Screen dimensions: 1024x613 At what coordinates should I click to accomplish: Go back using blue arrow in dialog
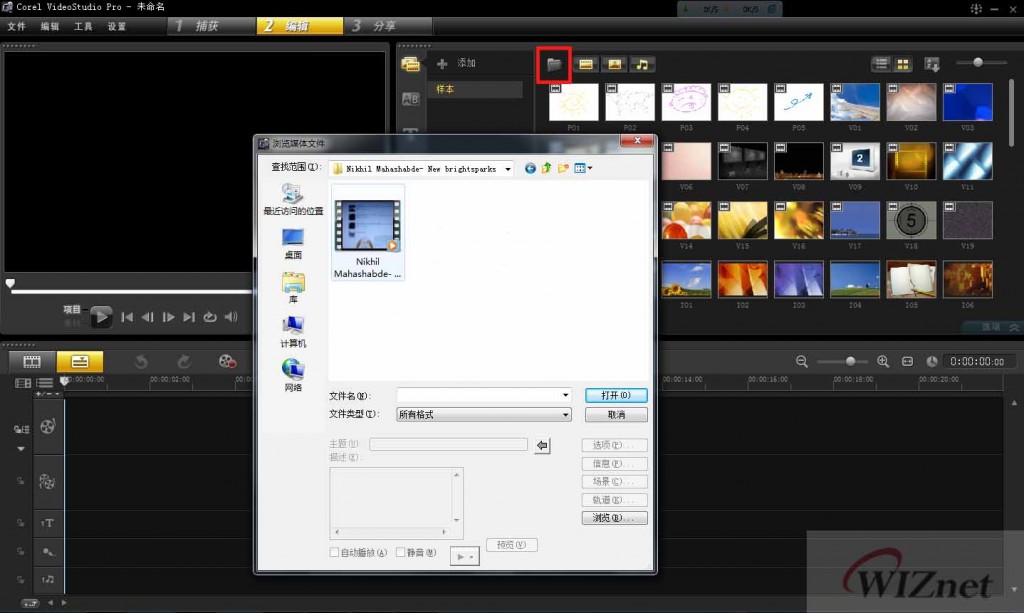tap(530, 168)
